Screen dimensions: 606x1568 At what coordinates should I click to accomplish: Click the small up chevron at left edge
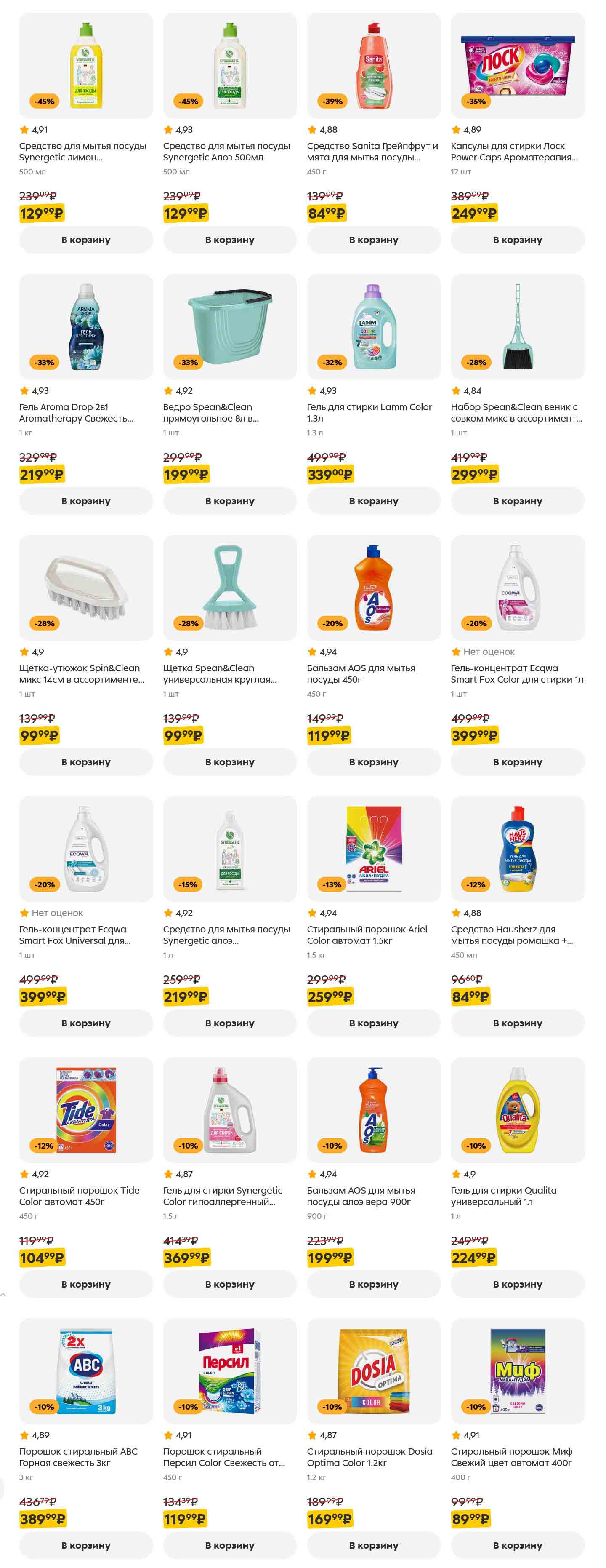[4, 1294]
